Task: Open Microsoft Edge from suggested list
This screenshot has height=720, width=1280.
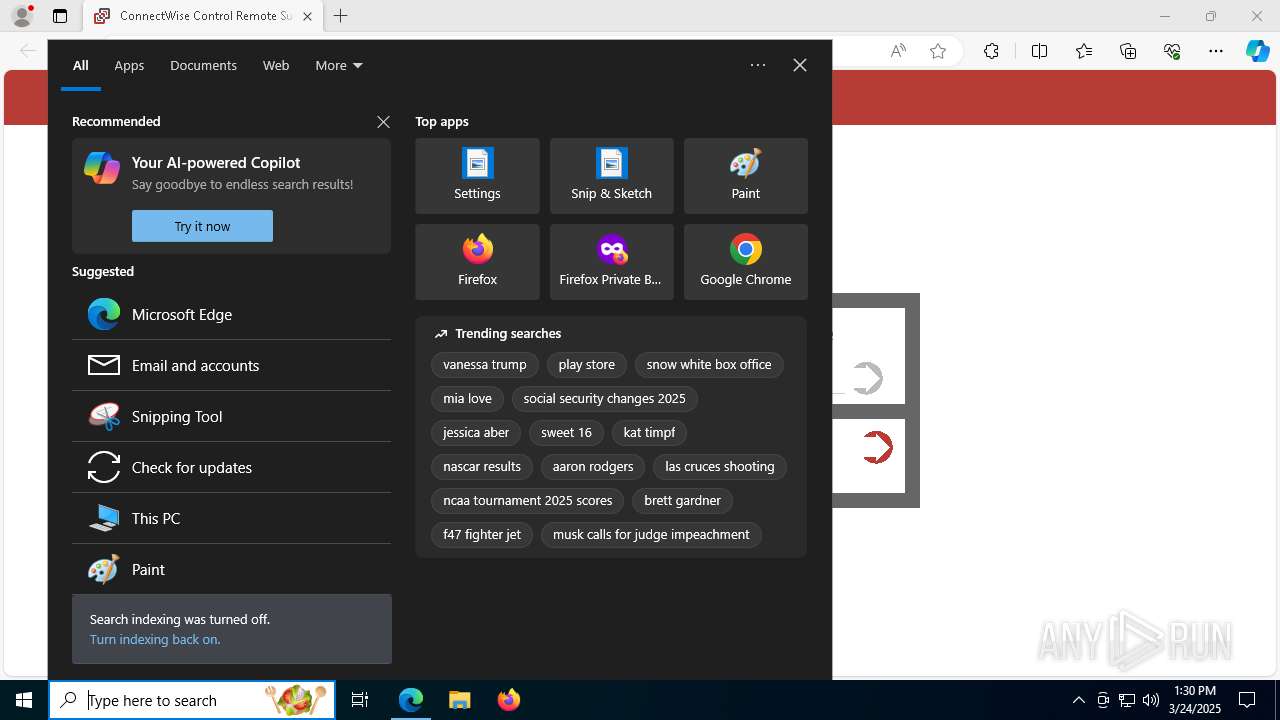Action: coord(231,314)
